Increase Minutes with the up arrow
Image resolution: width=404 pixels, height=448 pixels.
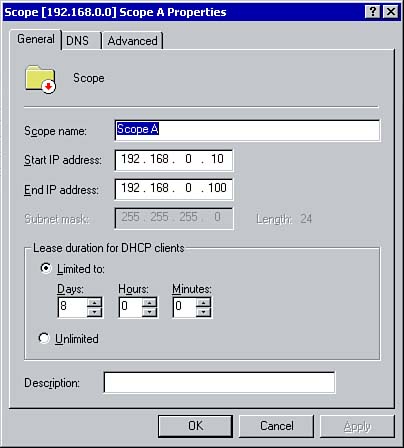[x=203, y=303]
